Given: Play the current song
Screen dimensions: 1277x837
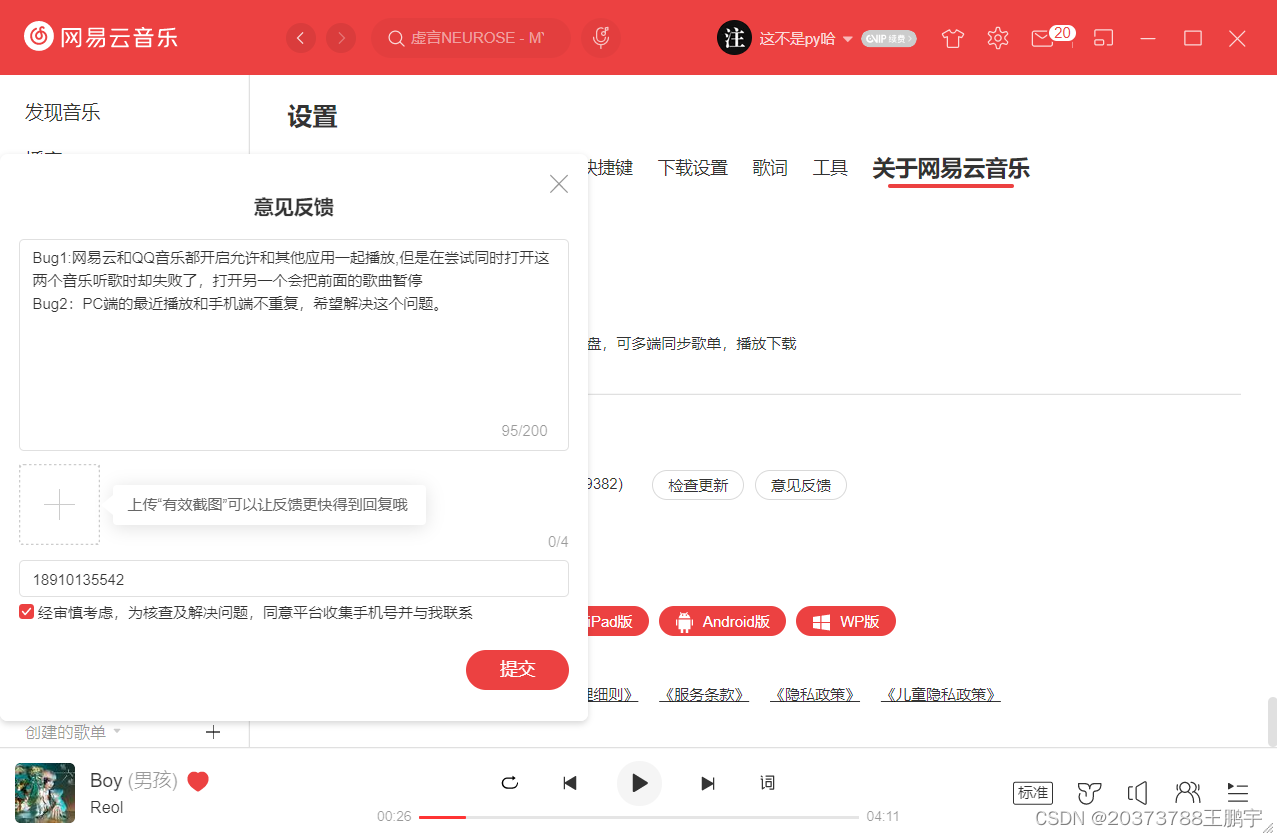Looking at the screenshot, I should 640,783.
